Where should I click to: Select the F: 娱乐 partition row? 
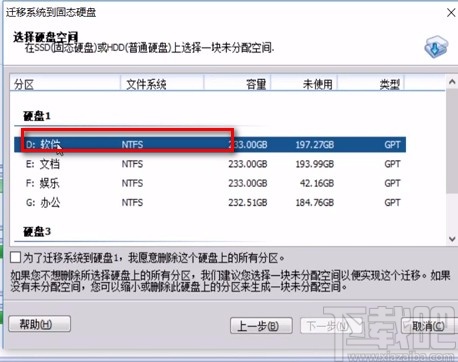(210, 183)
